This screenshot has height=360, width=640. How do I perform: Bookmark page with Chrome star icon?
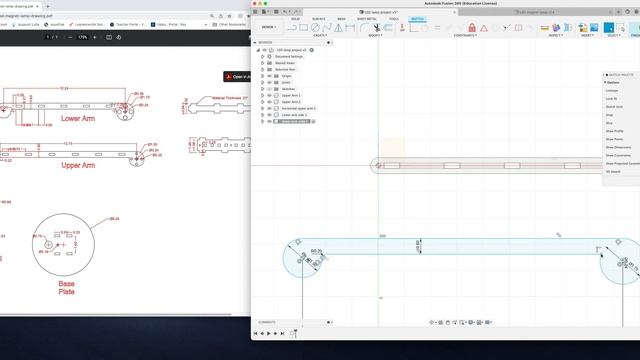point(229,16)
